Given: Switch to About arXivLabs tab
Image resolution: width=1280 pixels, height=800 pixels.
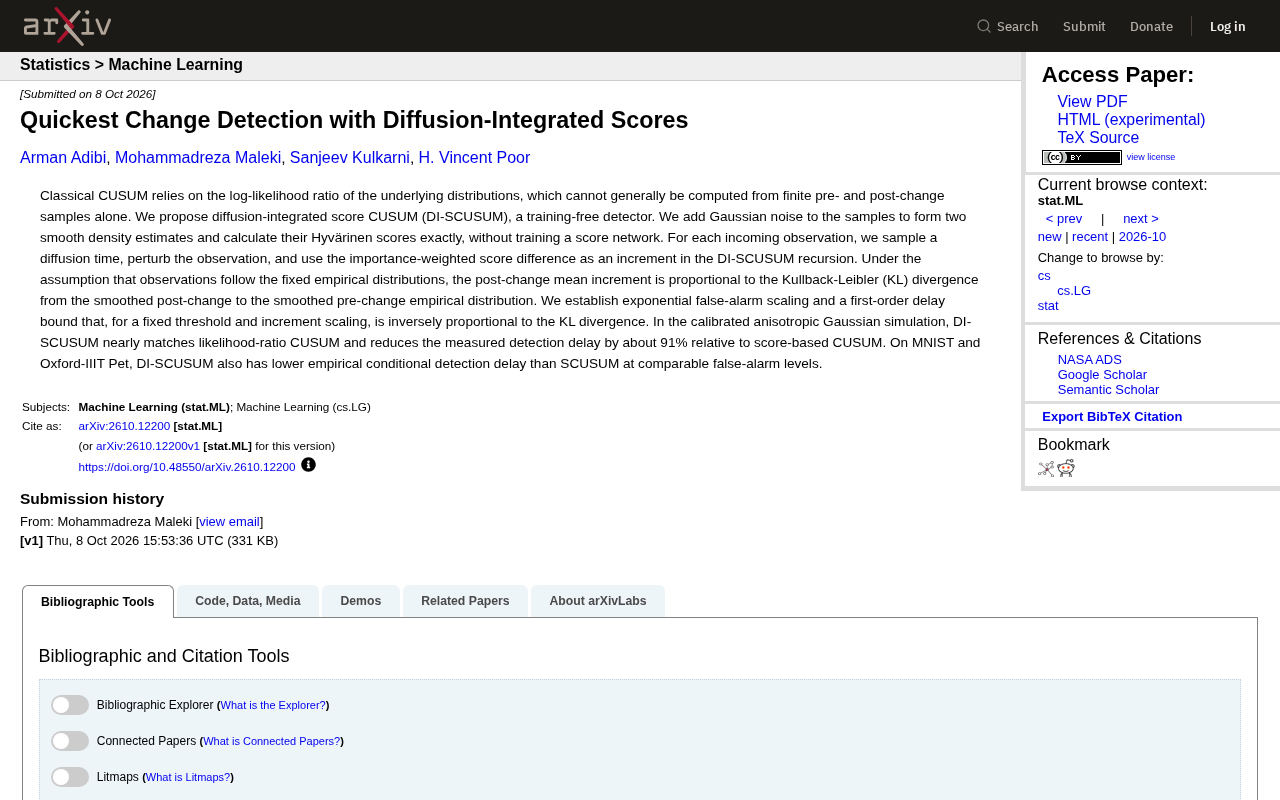Looking at the screenshot, I should point(598,601).
